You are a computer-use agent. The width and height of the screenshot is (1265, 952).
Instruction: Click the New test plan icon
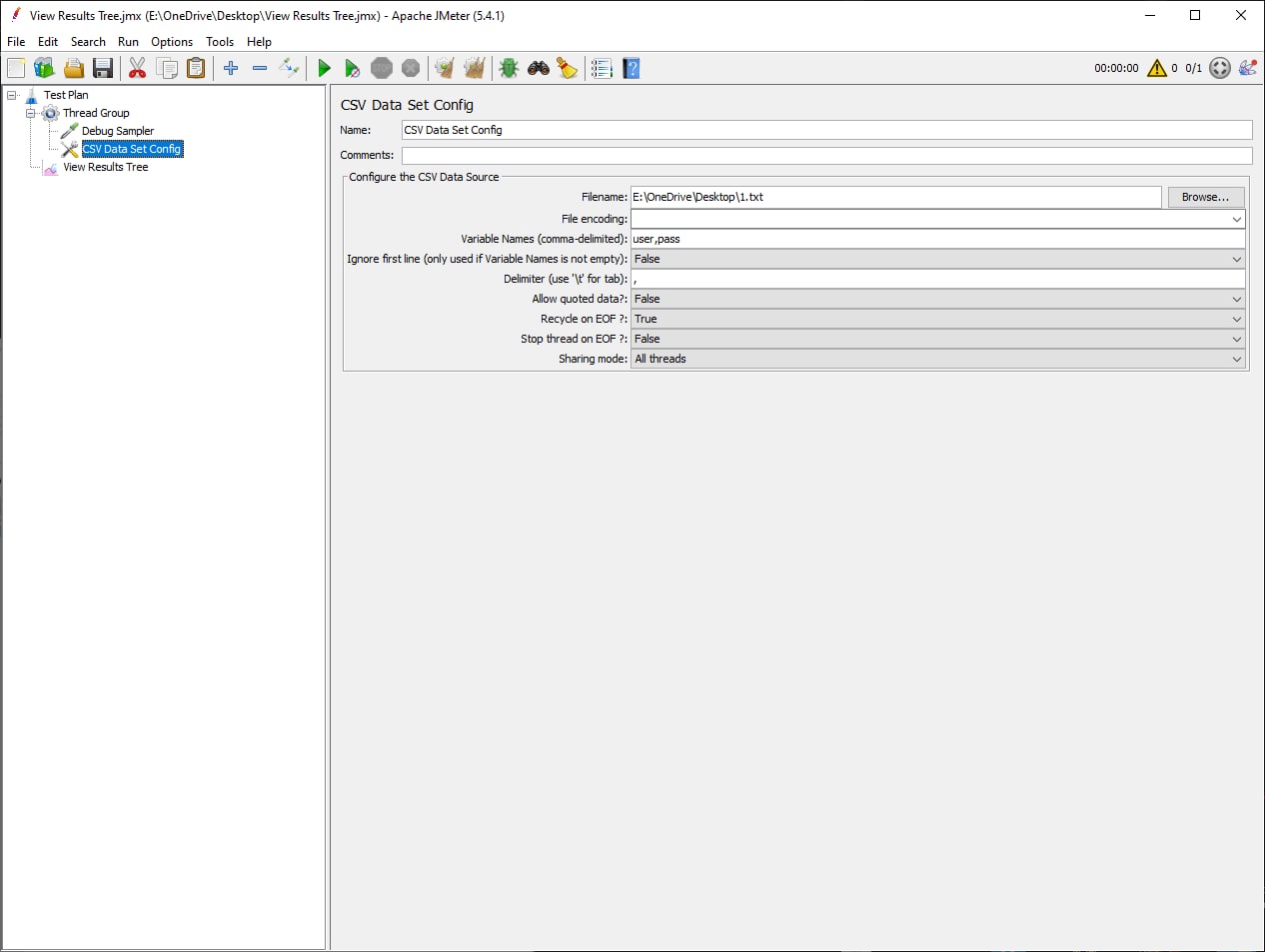point(16,68)
